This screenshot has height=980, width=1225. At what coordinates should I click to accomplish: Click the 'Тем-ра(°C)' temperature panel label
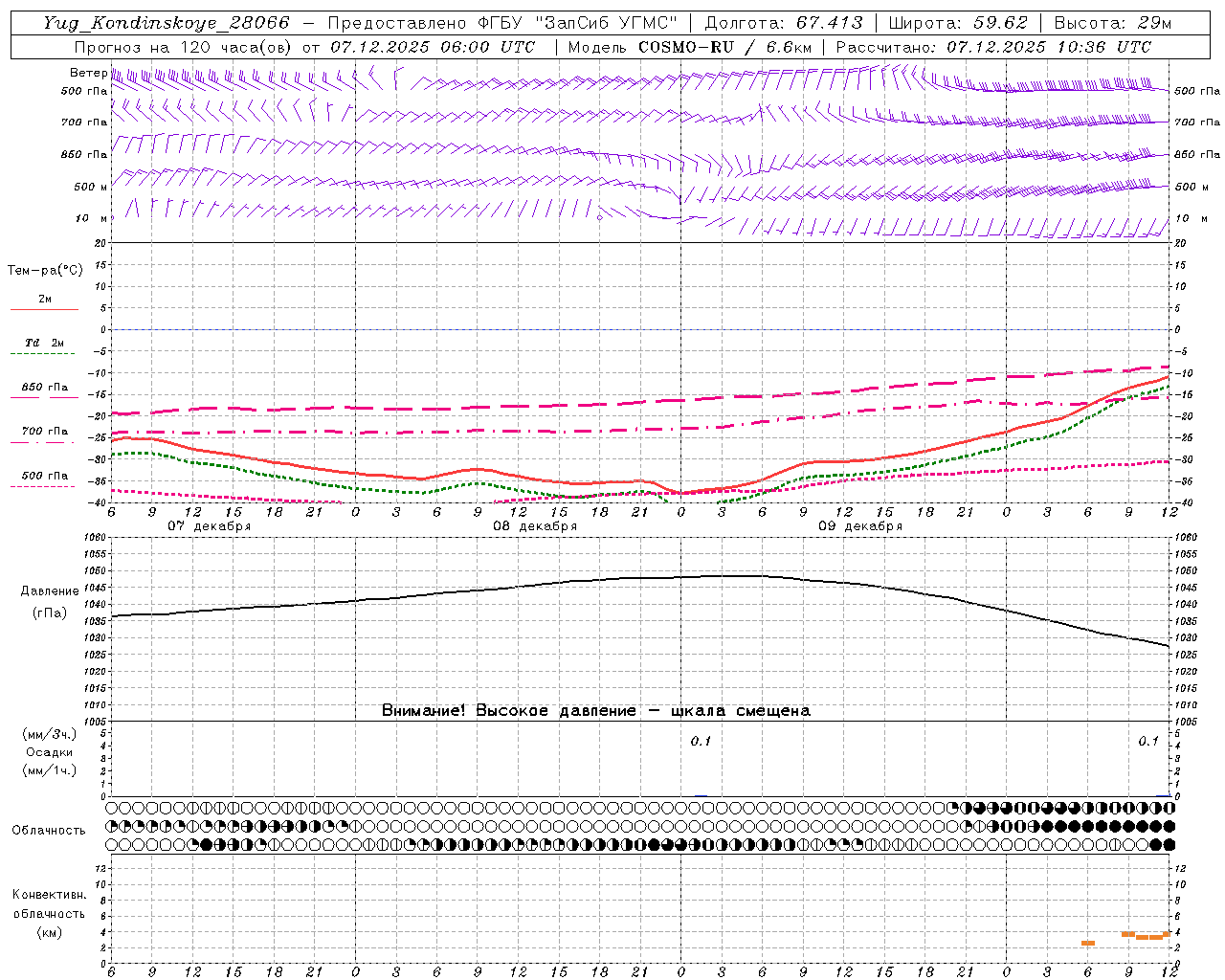(45, 271)
